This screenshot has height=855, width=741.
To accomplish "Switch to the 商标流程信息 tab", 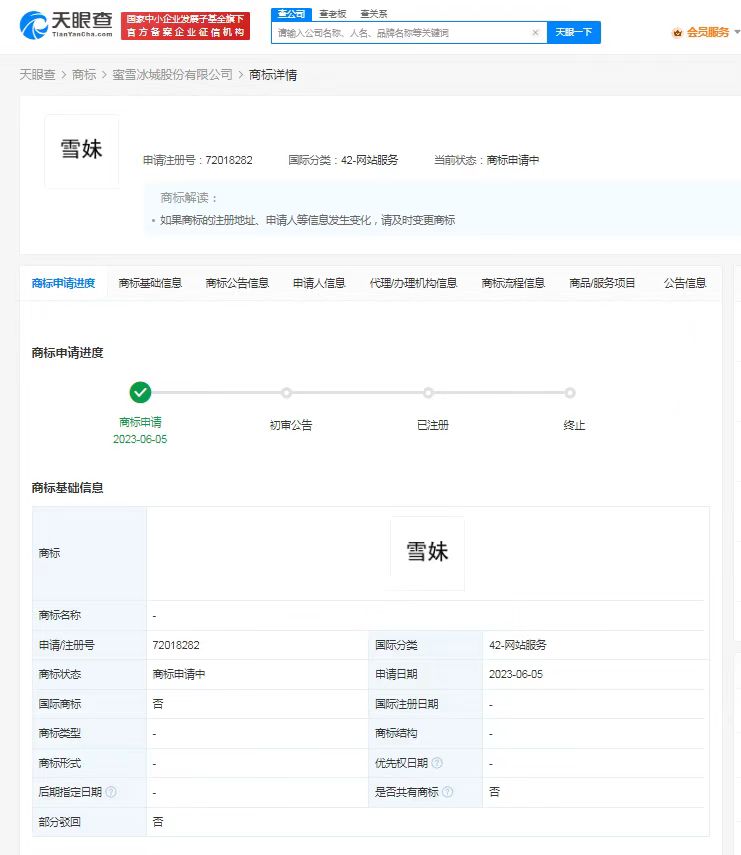I will coord(513,283).
